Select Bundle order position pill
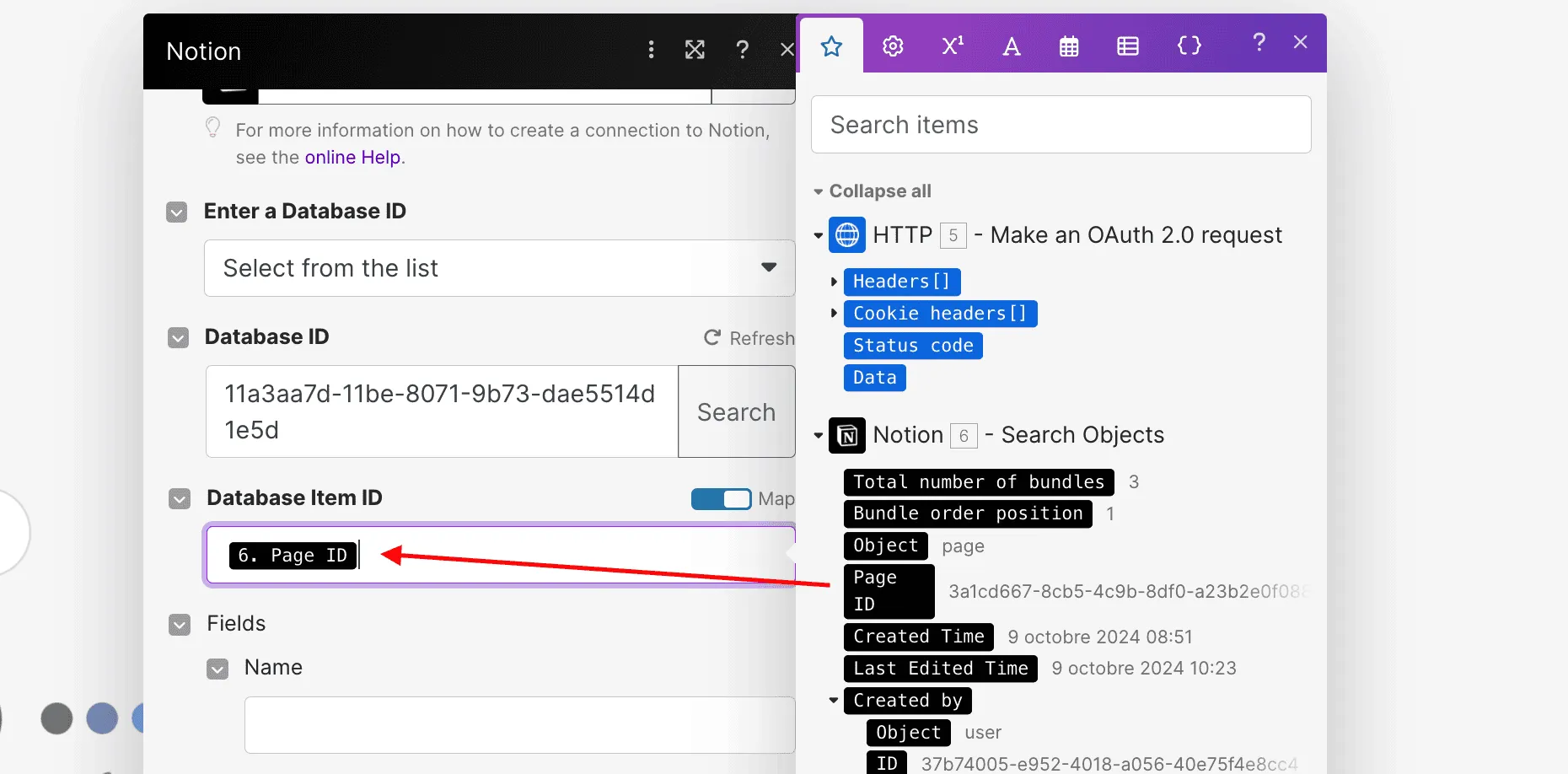 pyautogui.click(x=968, y=513)
